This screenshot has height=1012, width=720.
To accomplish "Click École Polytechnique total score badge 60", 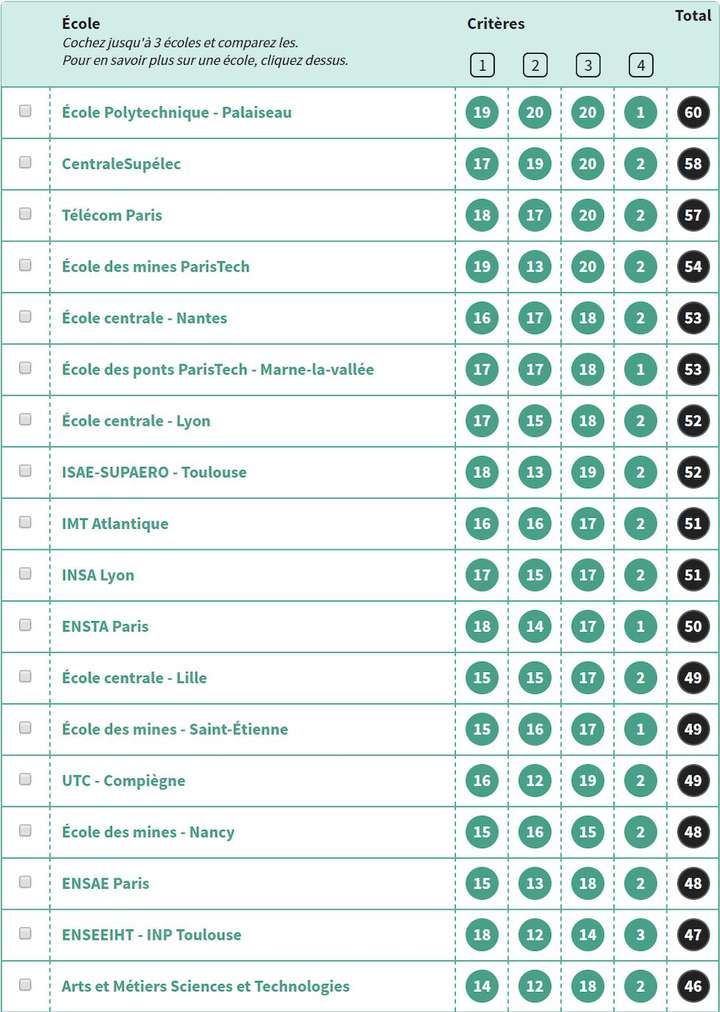I will (x=693, y=112).
